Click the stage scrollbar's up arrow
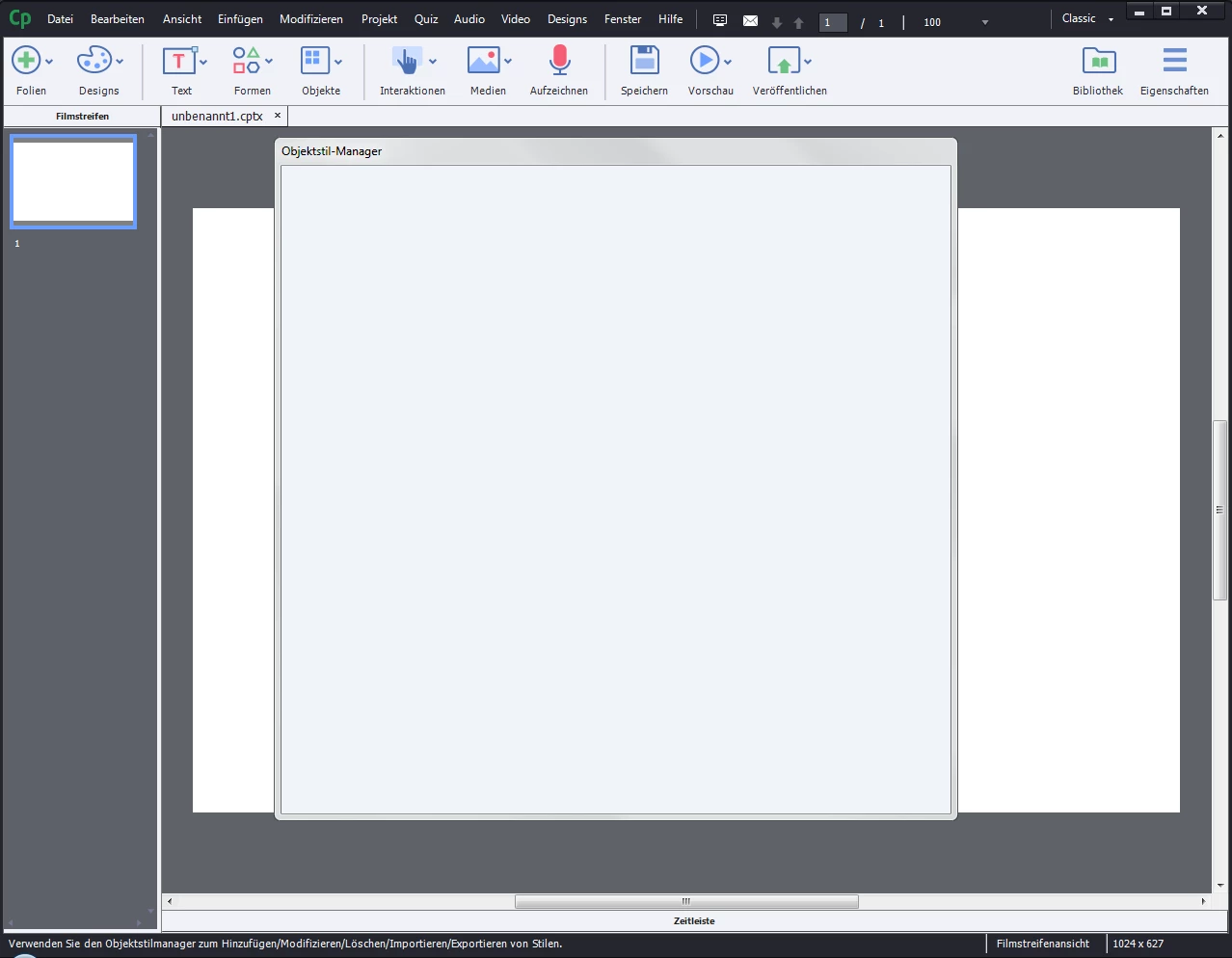The width and height of the screenshot is (1232, 958). tap(1219, 136)
